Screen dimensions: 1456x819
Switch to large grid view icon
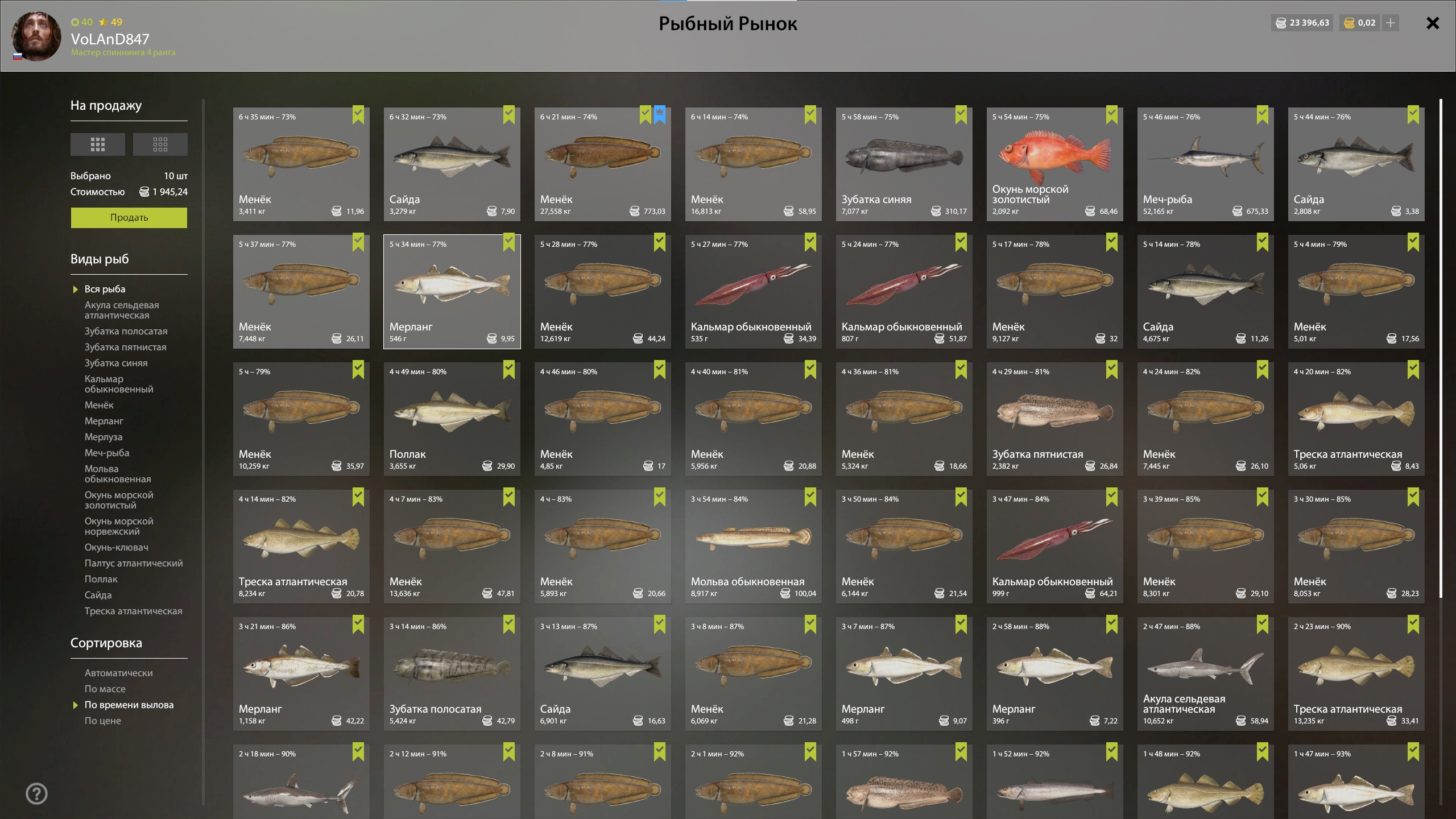(97, 144)
